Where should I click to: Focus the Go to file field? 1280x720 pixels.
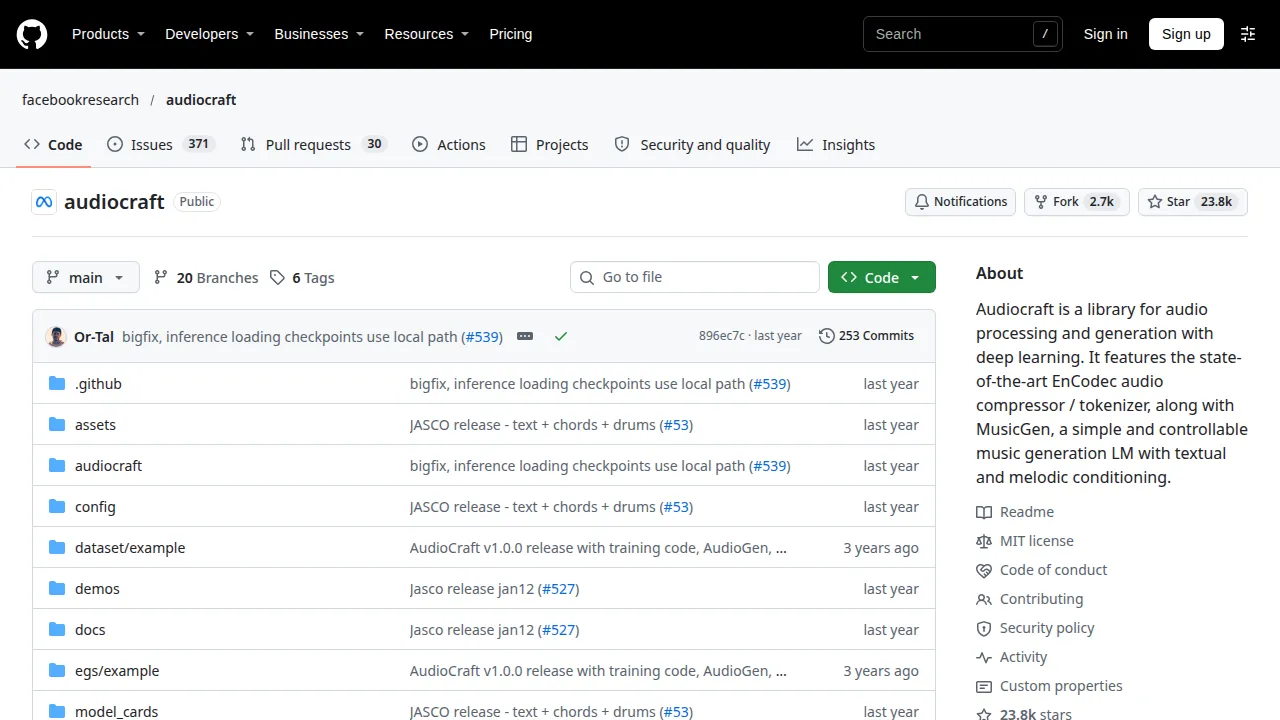click(695, 277)
